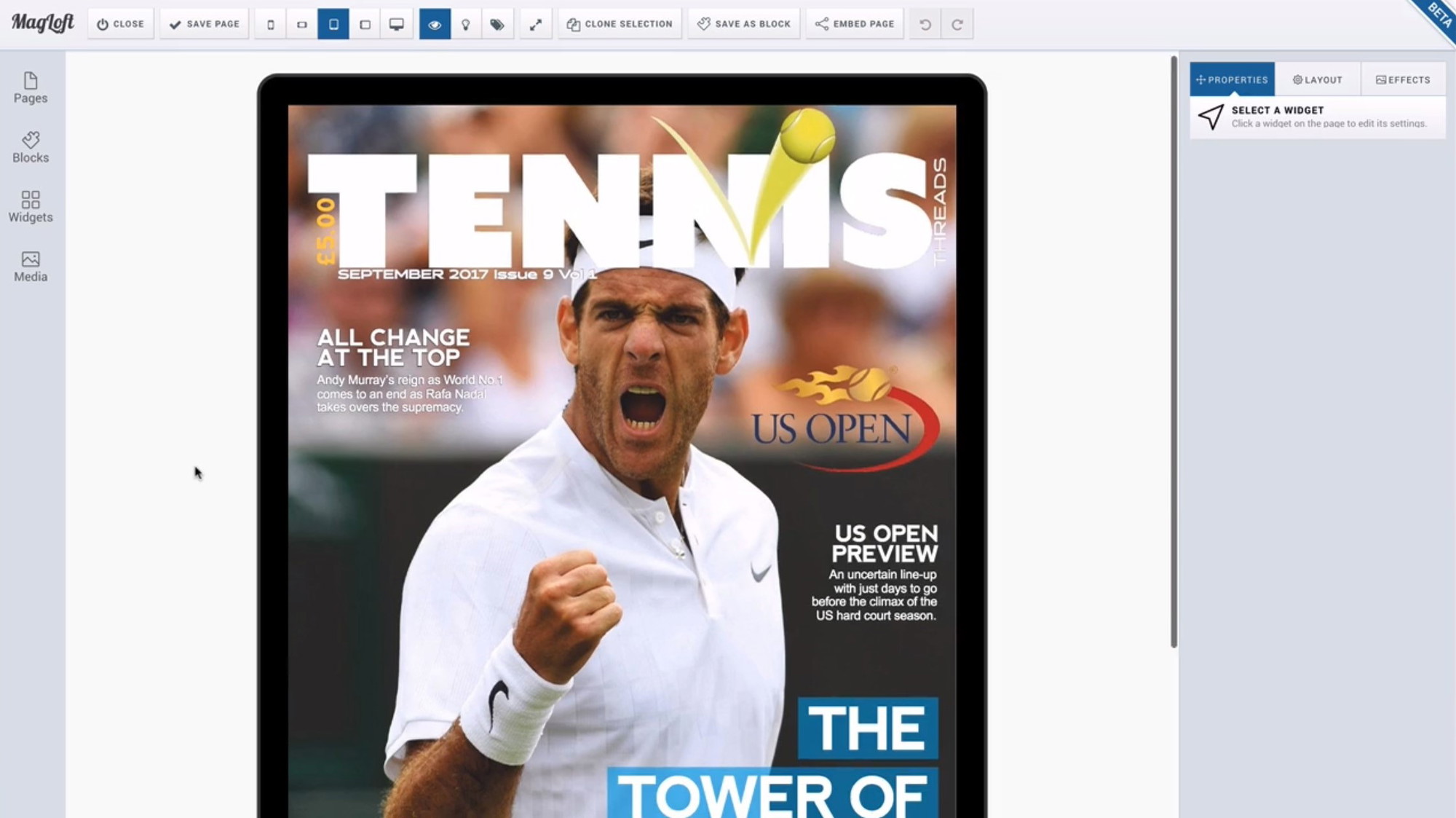
Task: Open the Media sidebar panel
Action: point(31,267)
